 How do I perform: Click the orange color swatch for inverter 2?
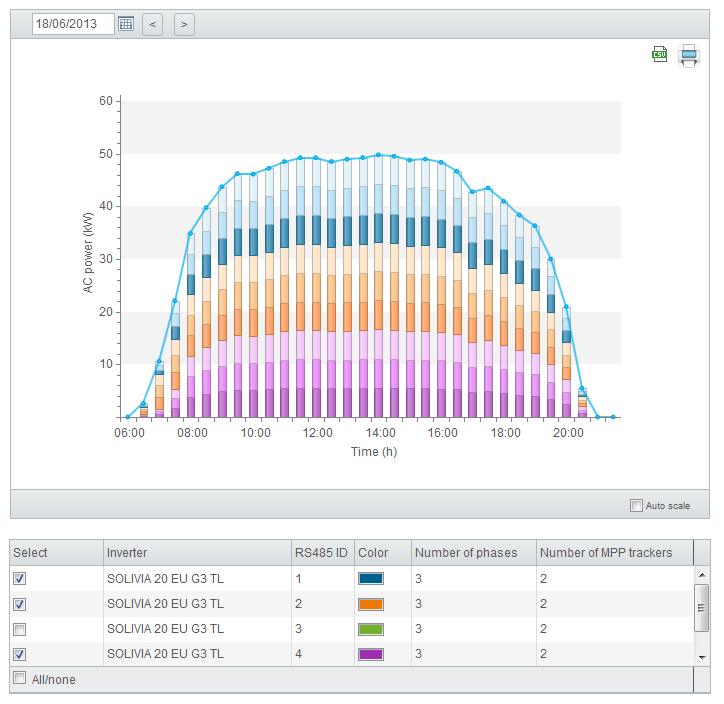tap(371, 604)
